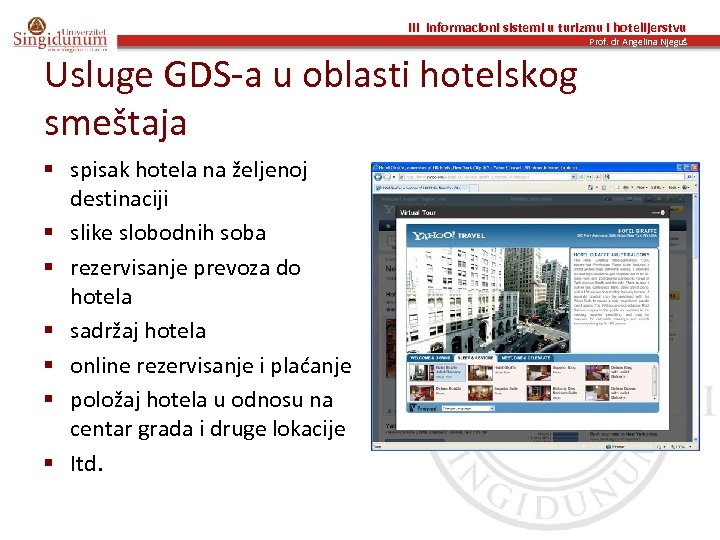Open the Change Language dropdown
720x540 pixels.
468,408
